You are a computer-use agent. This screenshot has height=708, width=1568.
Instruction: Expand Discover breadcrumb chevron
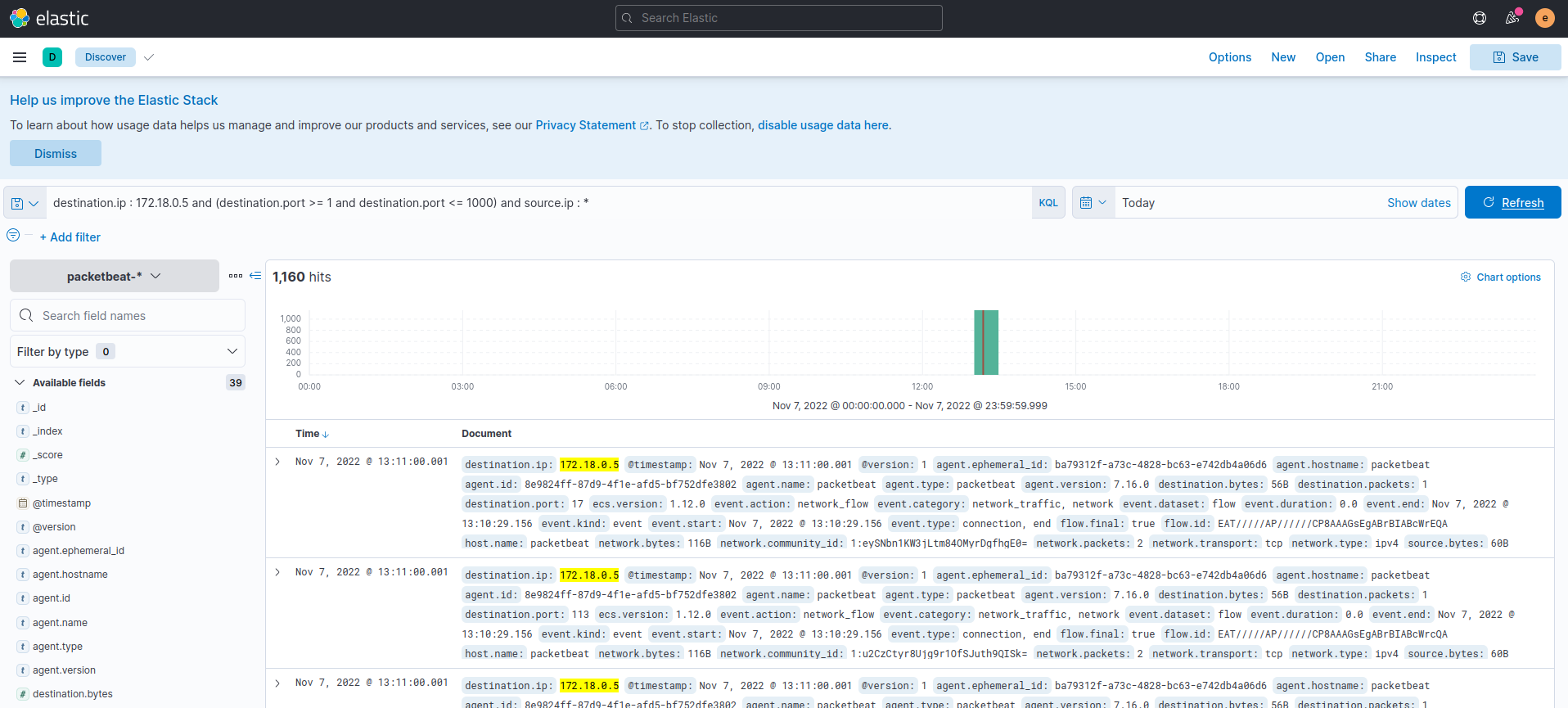pyautogui.click(x=149, y=57)
